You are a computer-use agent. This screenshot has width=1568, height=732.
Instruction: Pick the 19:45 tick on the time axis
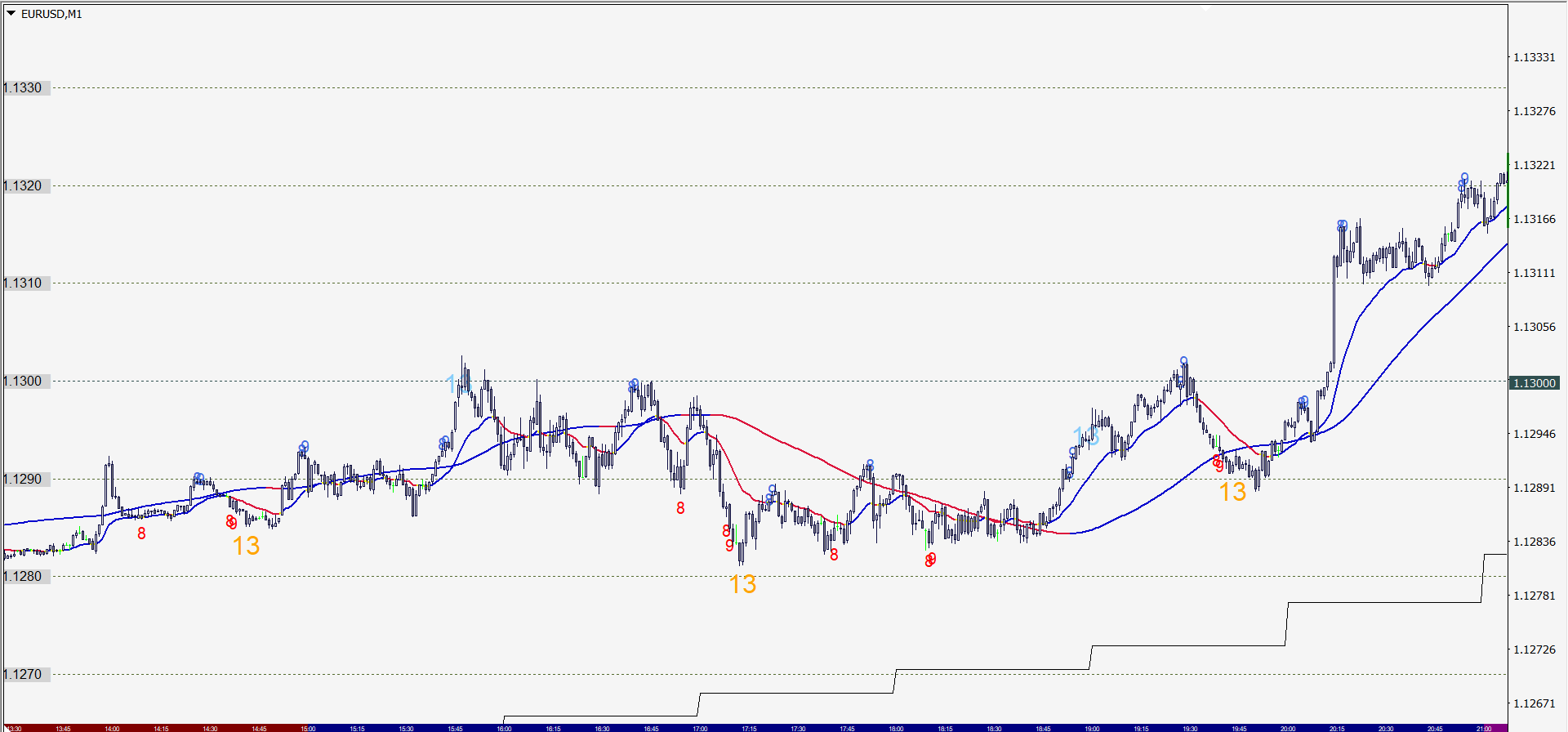coord(1239,728)
